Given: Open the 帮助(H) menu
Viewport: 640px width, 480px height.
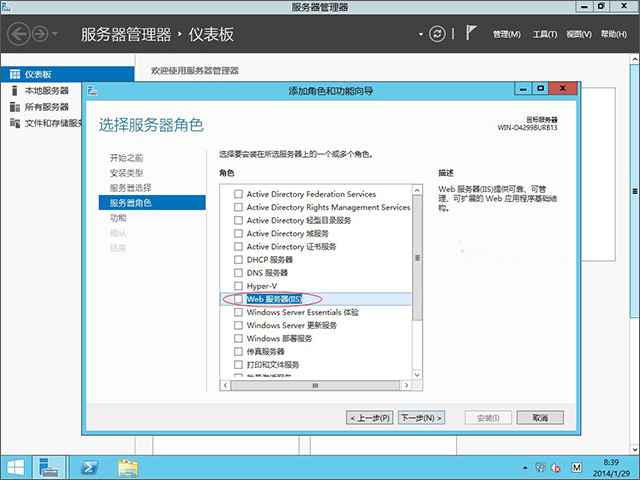Looking at the screenshot, I should pyautogui.click(x=613, y=34).
